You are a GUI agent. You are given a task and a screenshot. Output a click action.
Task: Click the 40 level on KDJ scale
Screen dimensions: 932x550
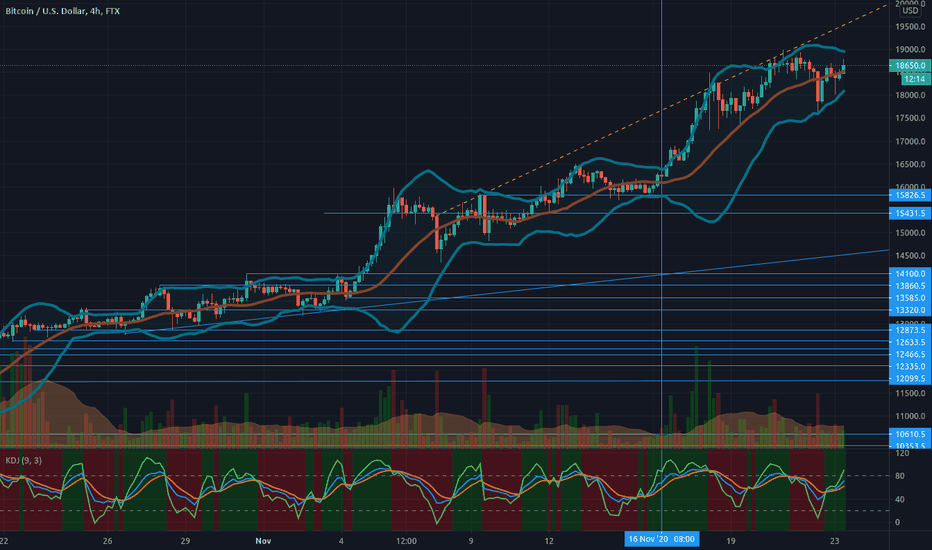tap(900, 499)
